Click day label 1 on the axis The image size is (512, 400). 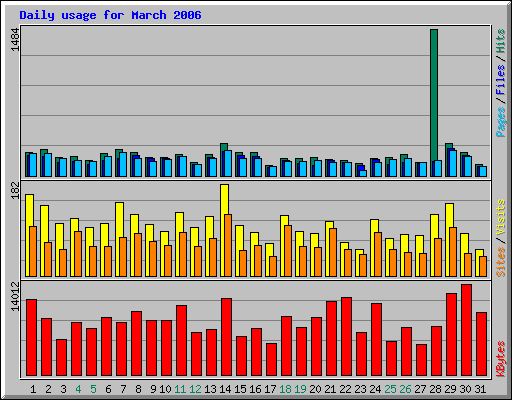pyautogui.click(x=33, y=389)
